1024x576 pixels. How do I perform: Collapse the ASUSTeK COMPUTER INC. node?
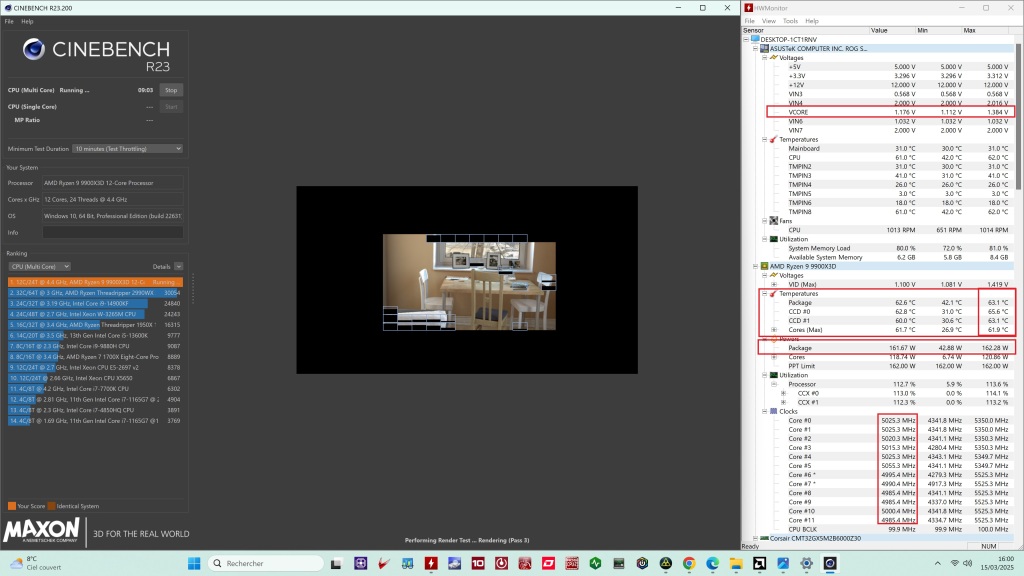pos(755,48)
